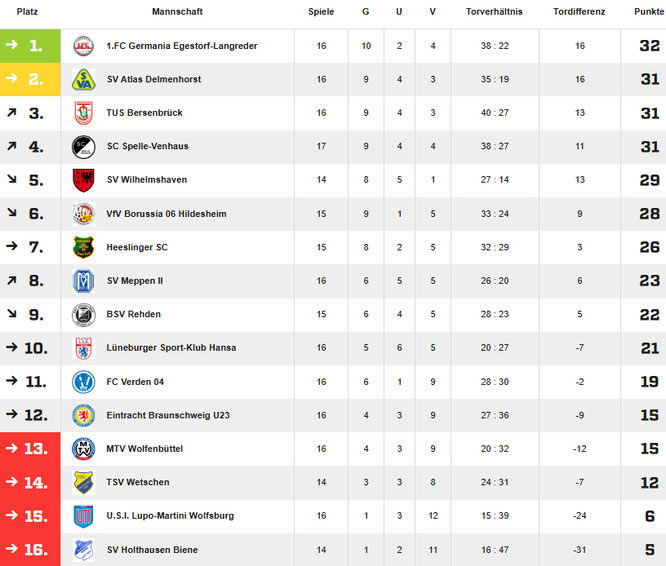
Task: Click the SV Meppen II crest
Action: point(83,281)
